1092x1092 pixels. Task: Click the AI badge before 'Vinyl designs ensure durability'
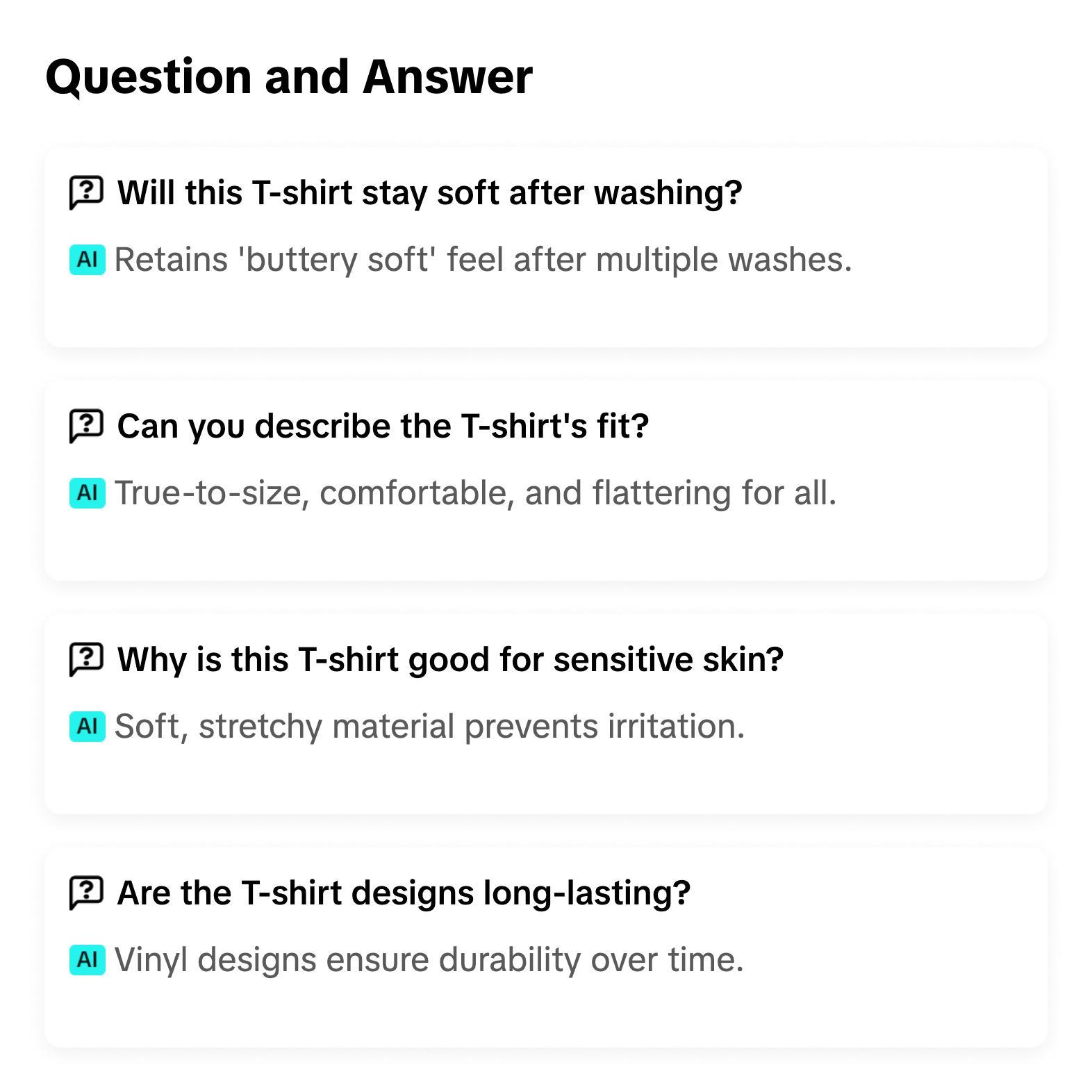(88, 960)
